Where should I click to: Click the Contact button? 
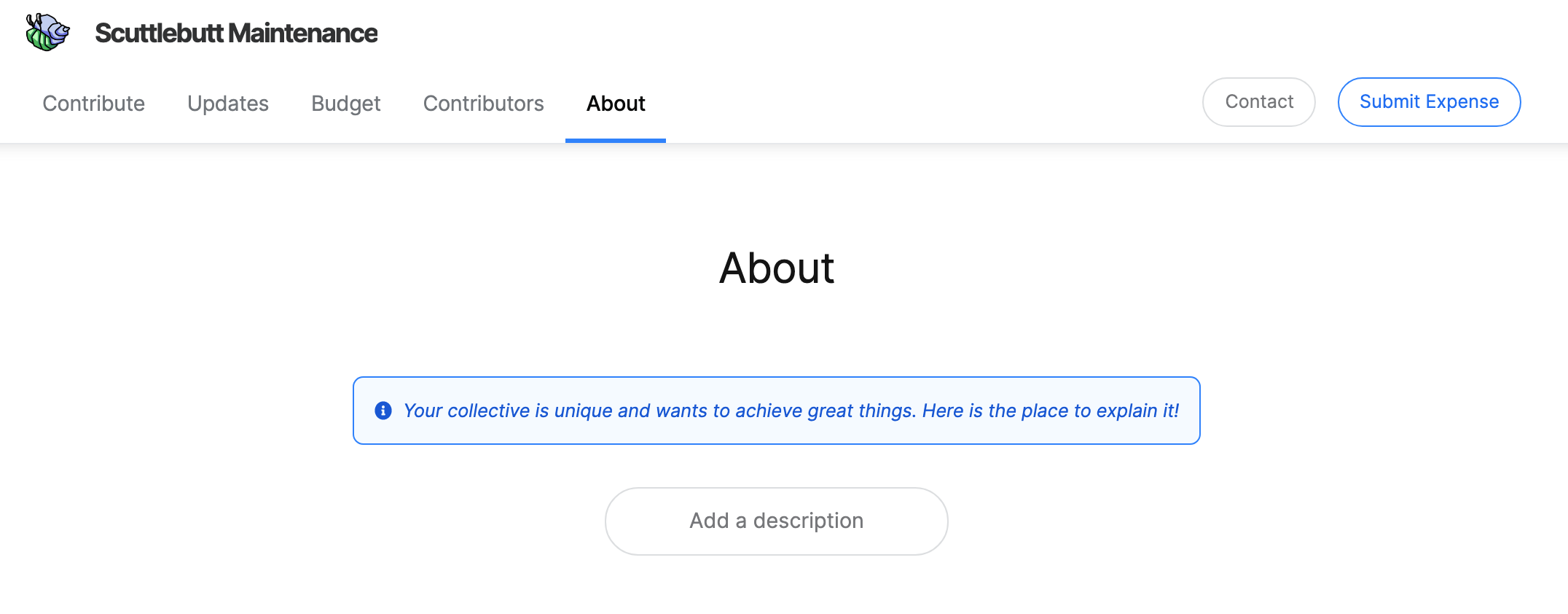1259,102
